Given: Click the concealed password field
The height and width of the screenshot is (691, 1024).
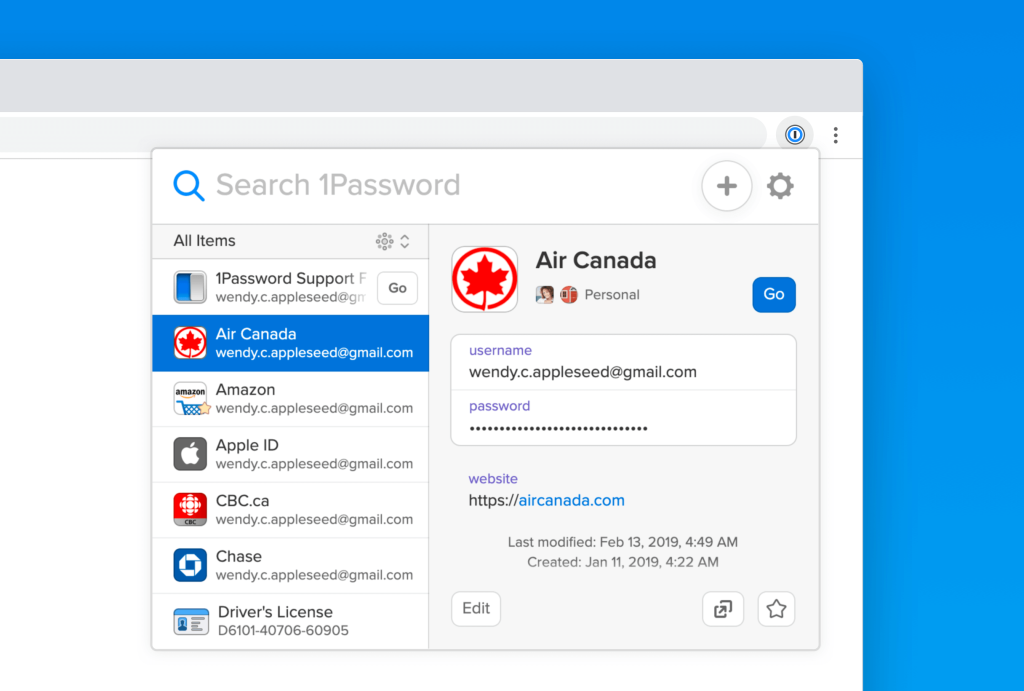Looking at the screenshot, I should 624,418.
